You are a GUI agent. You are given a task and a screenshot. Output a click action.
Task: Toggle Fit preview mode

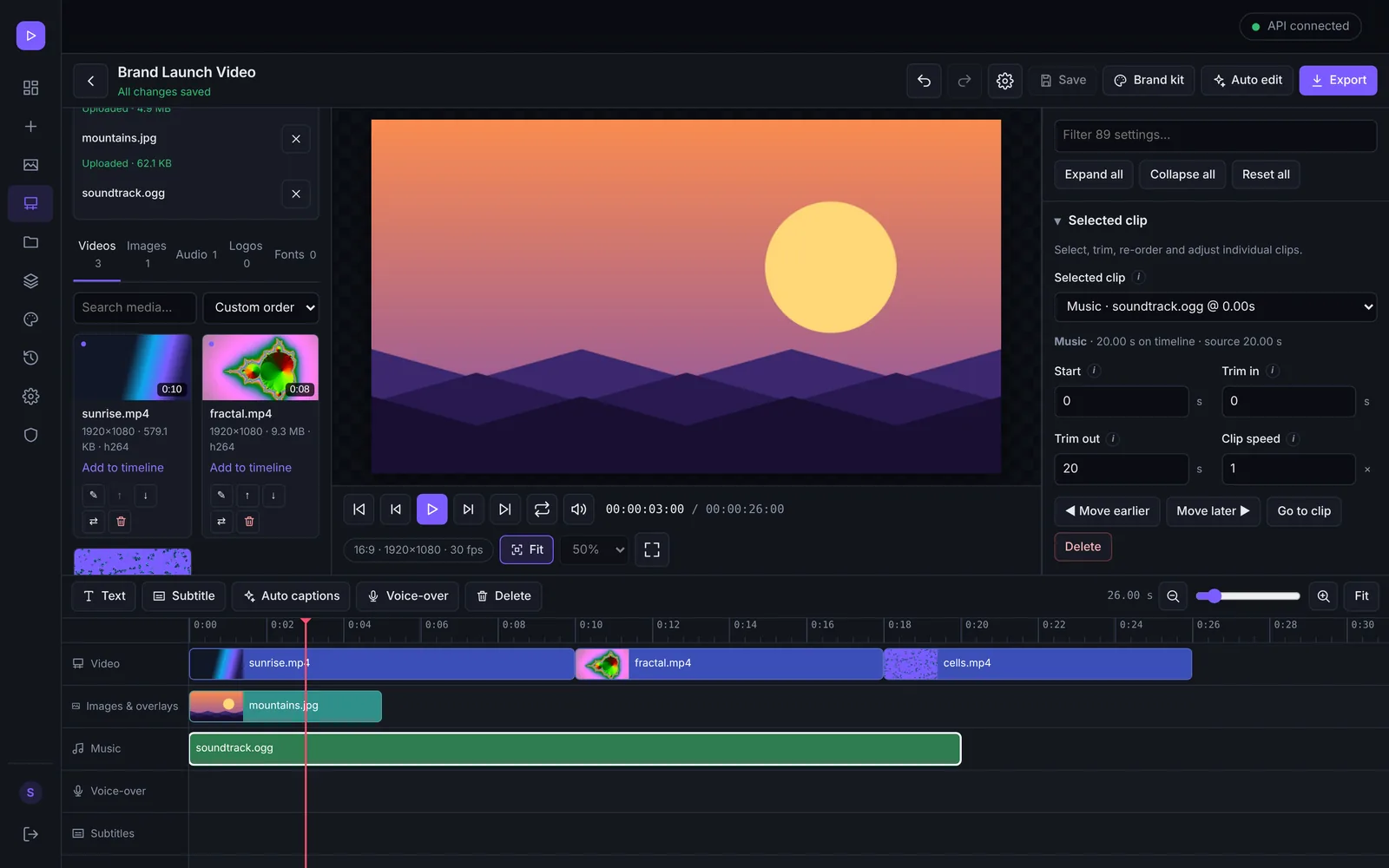click(526, 549)
